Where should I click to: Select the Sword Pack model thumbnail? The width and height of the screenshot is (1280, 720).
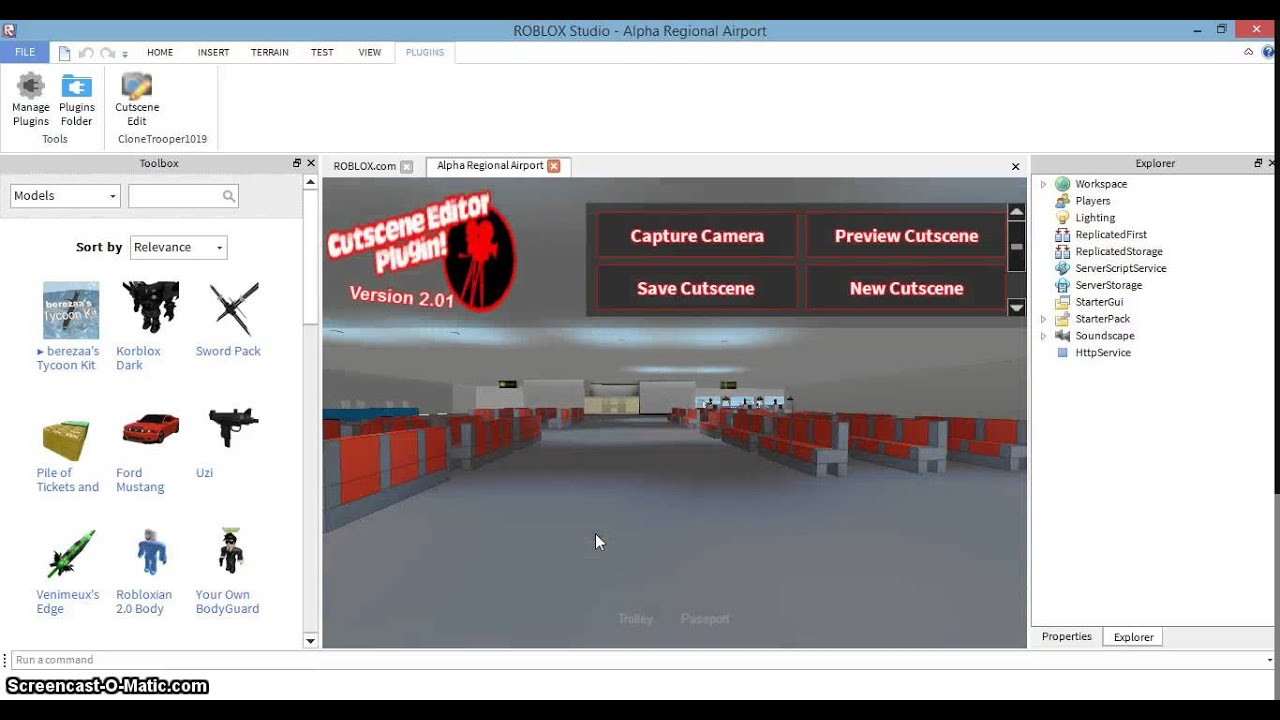pos(234,309)
